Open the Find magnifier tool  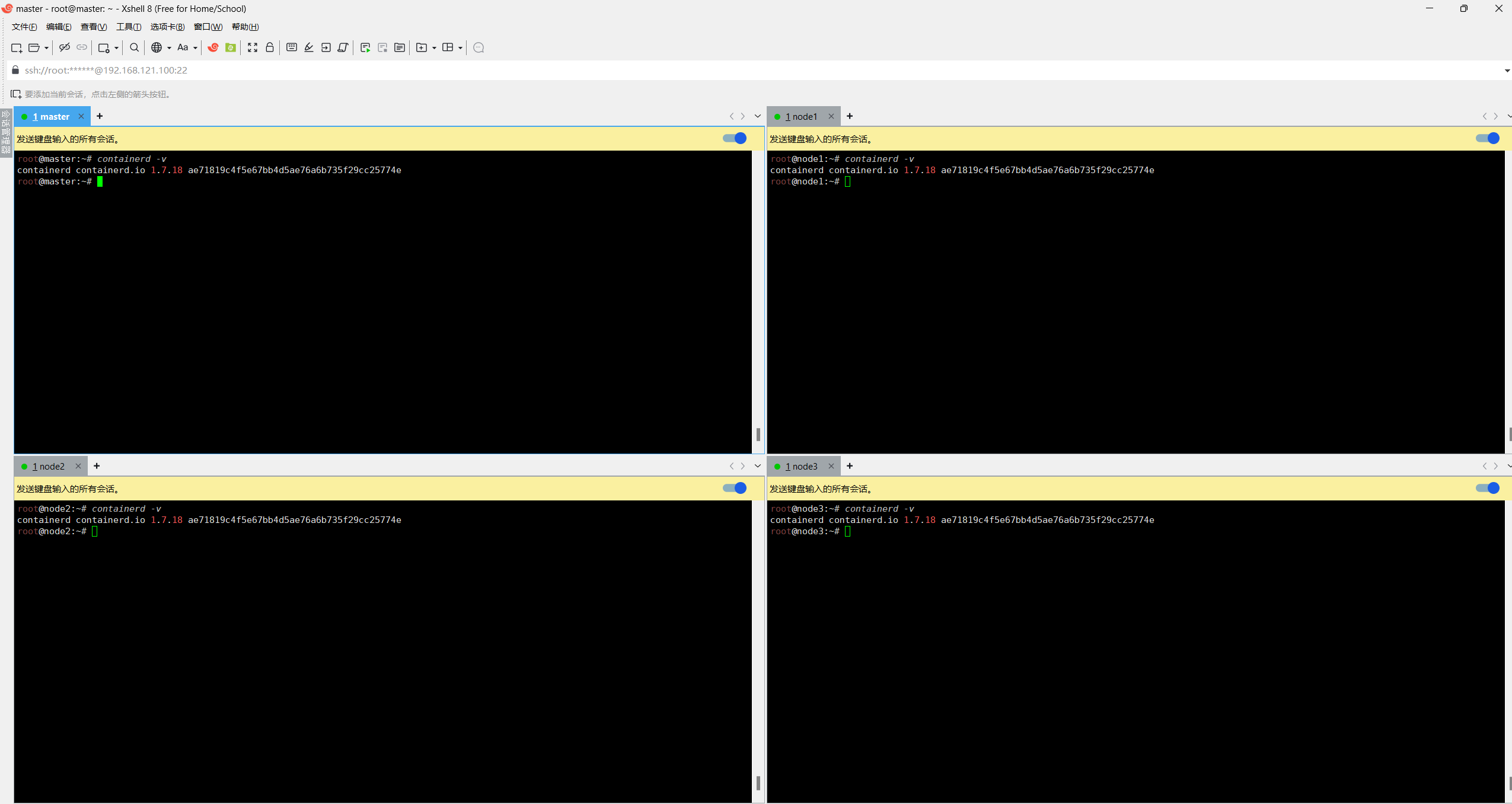[x=134, y=47]
